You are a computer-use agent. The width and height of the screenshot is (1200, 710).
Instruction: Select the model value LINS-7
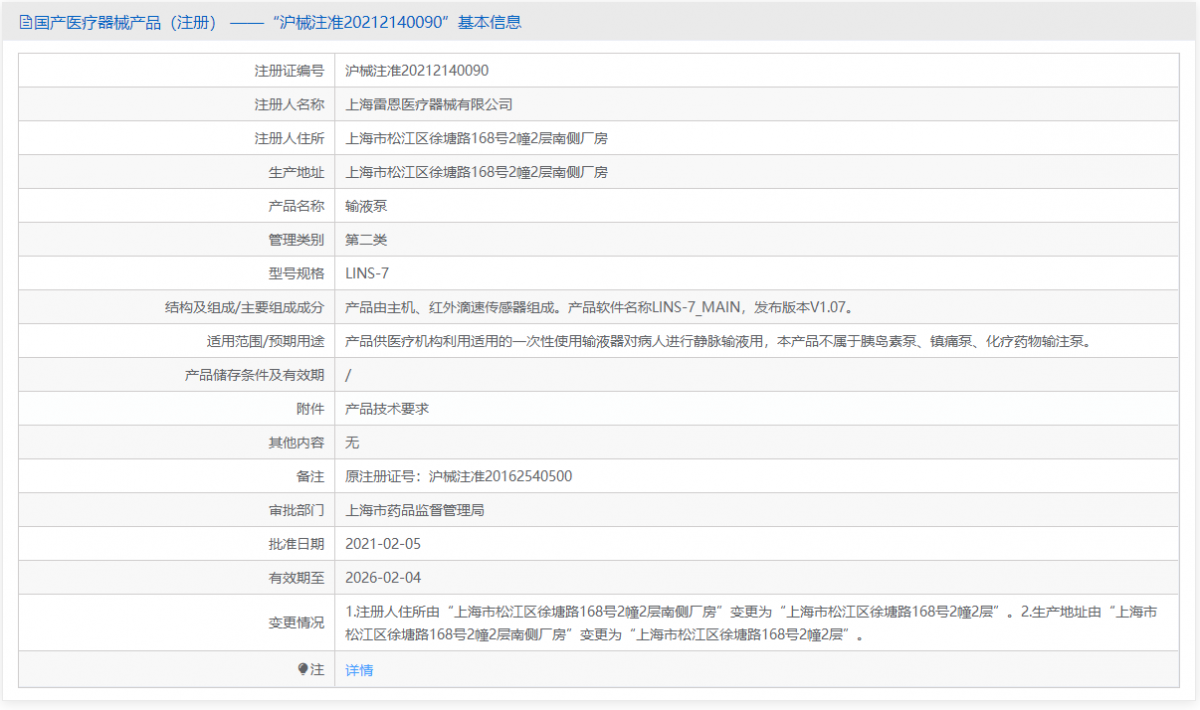tap(367, 273)
